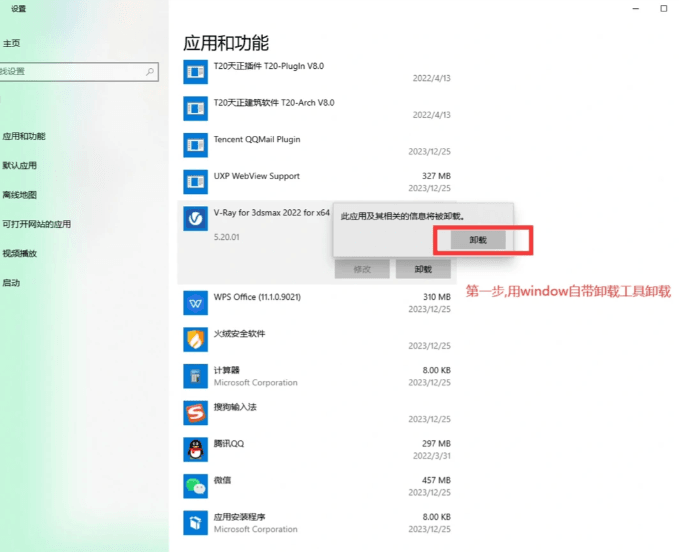Click the 计算器 calculator icon
Viewport: 679px width, 552px height.
coord(195,376)
